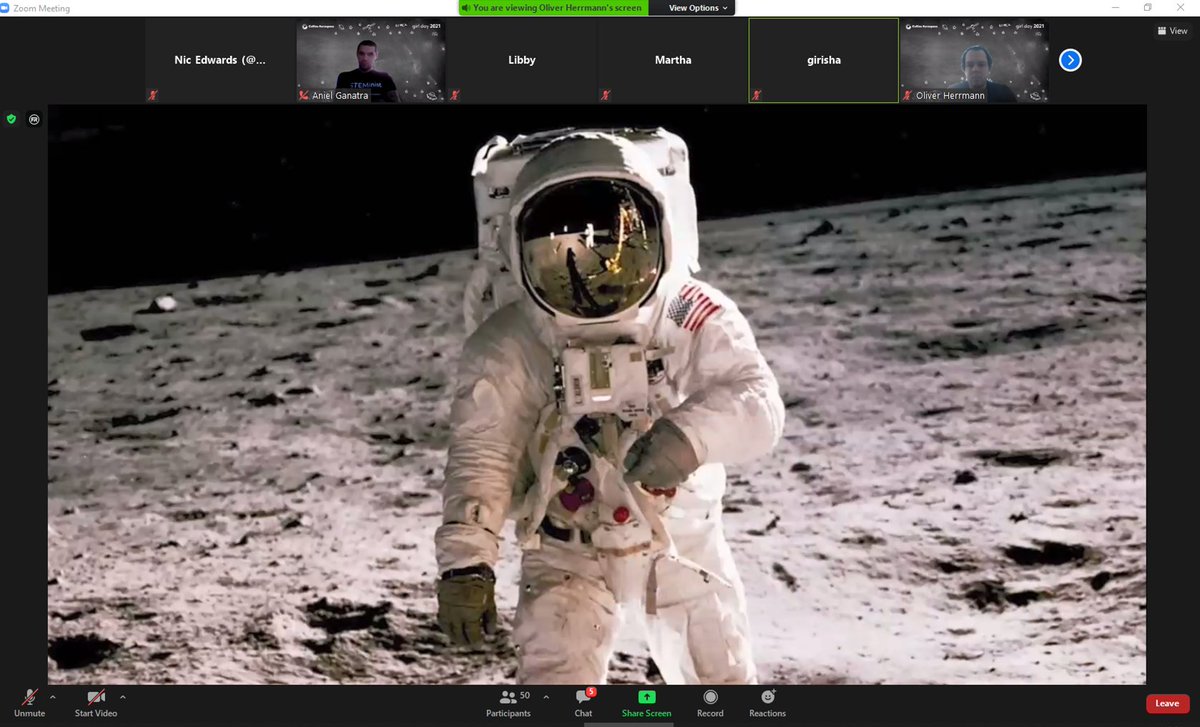This screenshot has height=727, width=1200.
Task: Click muted mic icon on Libby tile
Action: (455, 95)
